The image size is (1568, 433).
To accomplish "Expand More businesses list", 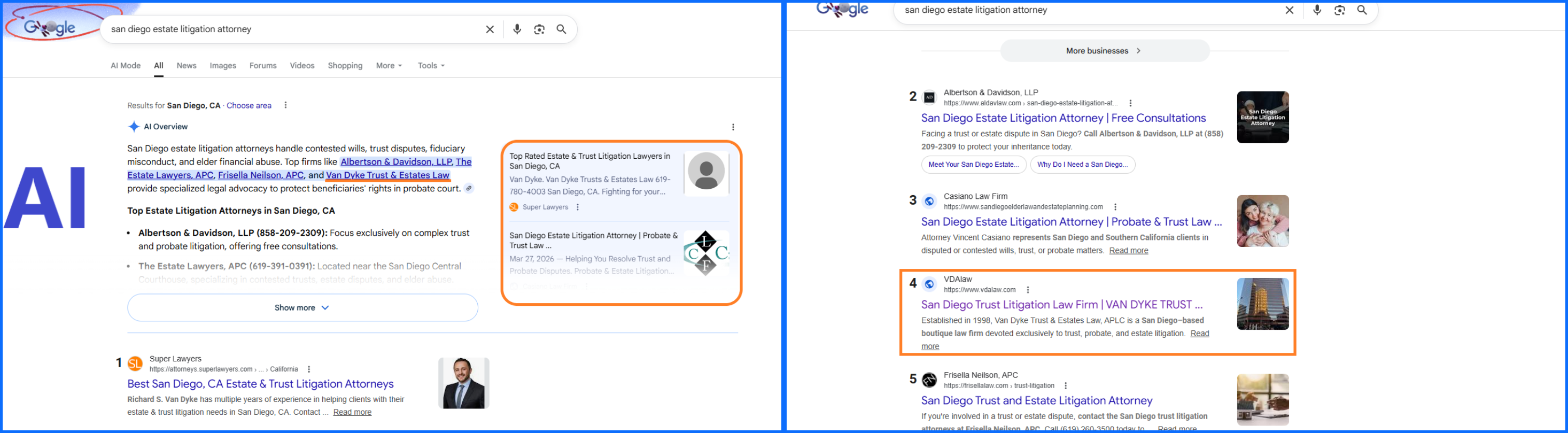I will point(1105,51).
